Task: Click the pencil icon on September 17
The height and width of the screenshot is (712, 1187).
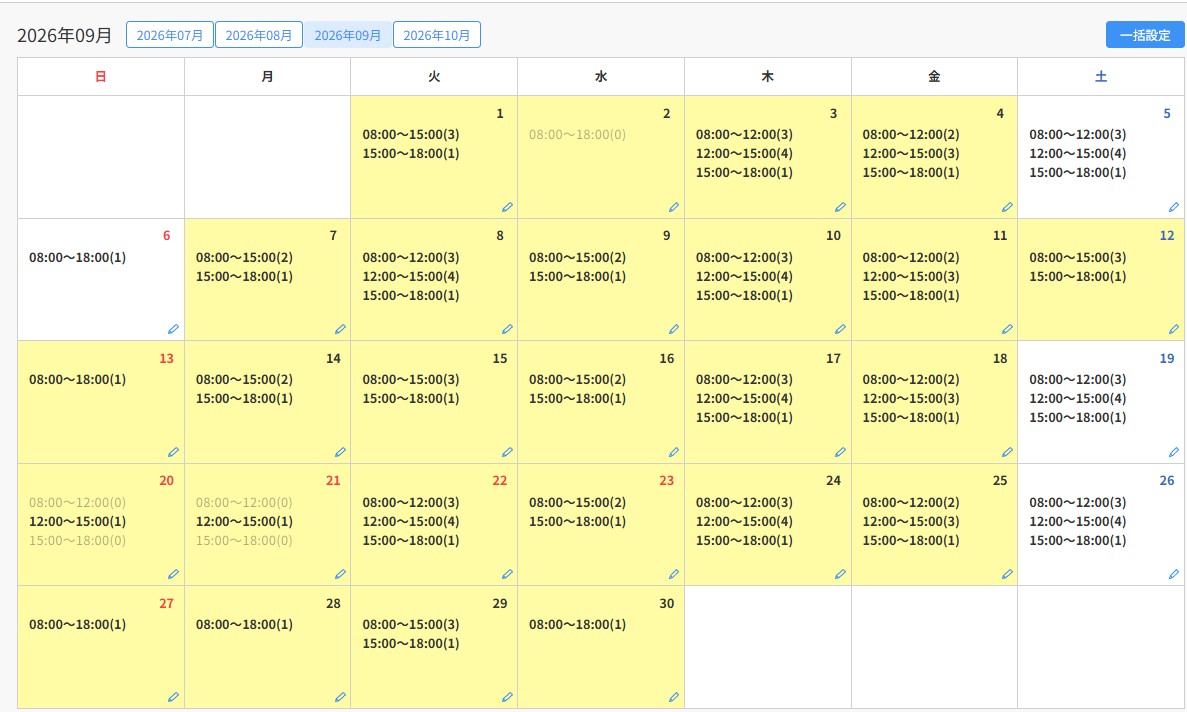Action: coord(840,452)
